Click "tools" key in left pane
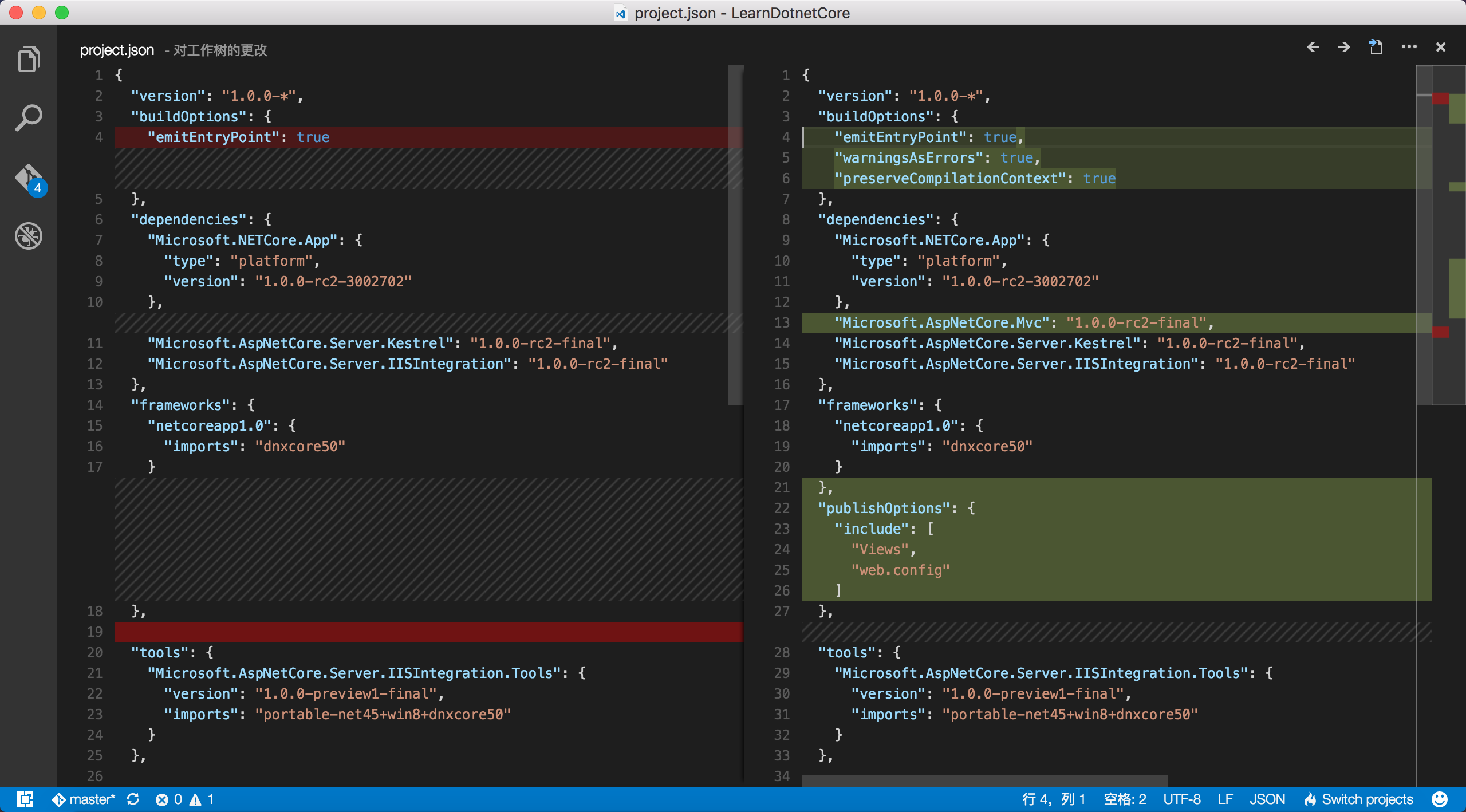1466x812 pixels. [x=160, y=653]
